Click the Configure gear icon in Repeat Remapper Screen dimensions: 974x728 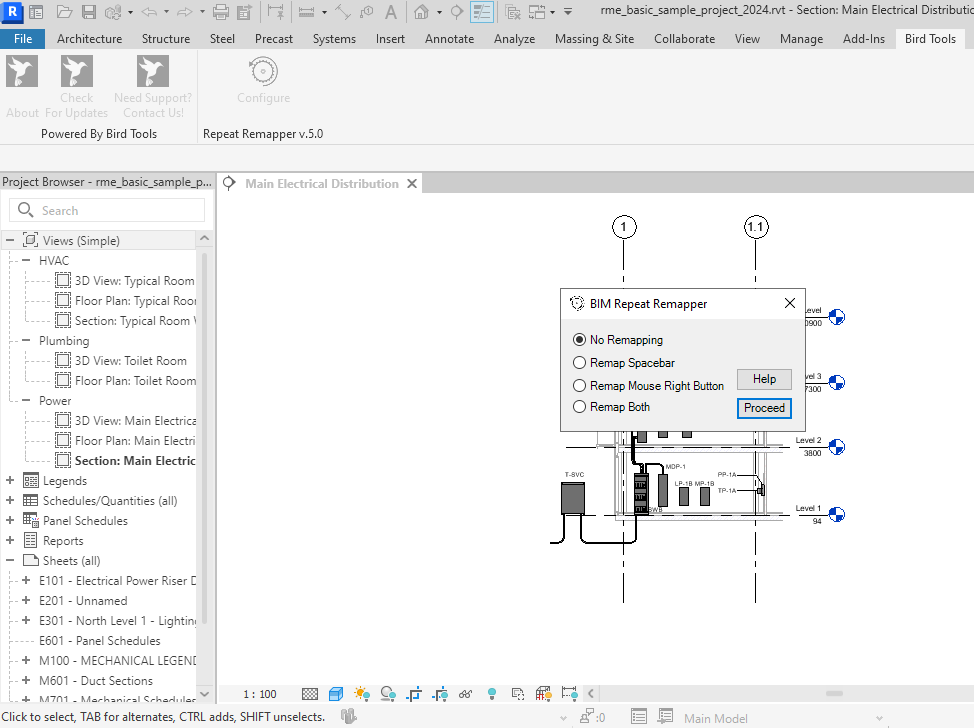coord(263,72)
